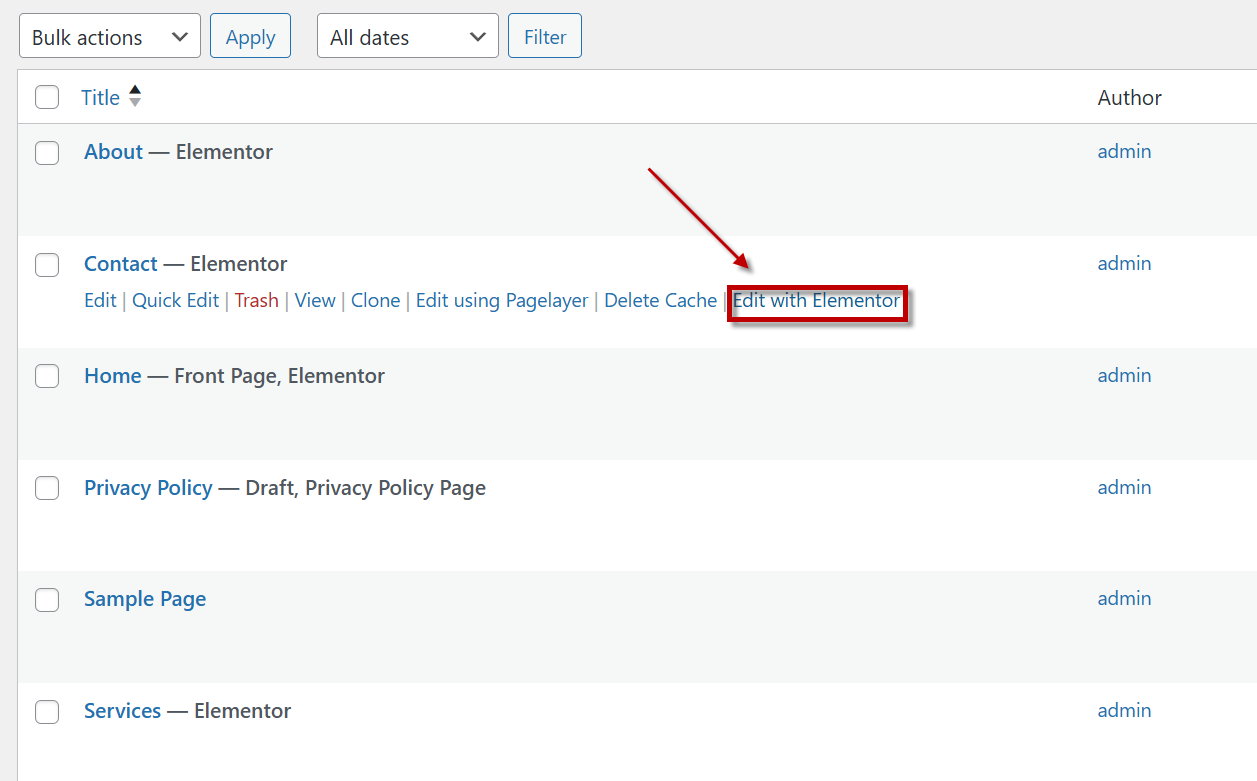Click Quick Edit under Contact
The width and height of the screenshot is (1257, 781).
175,301
